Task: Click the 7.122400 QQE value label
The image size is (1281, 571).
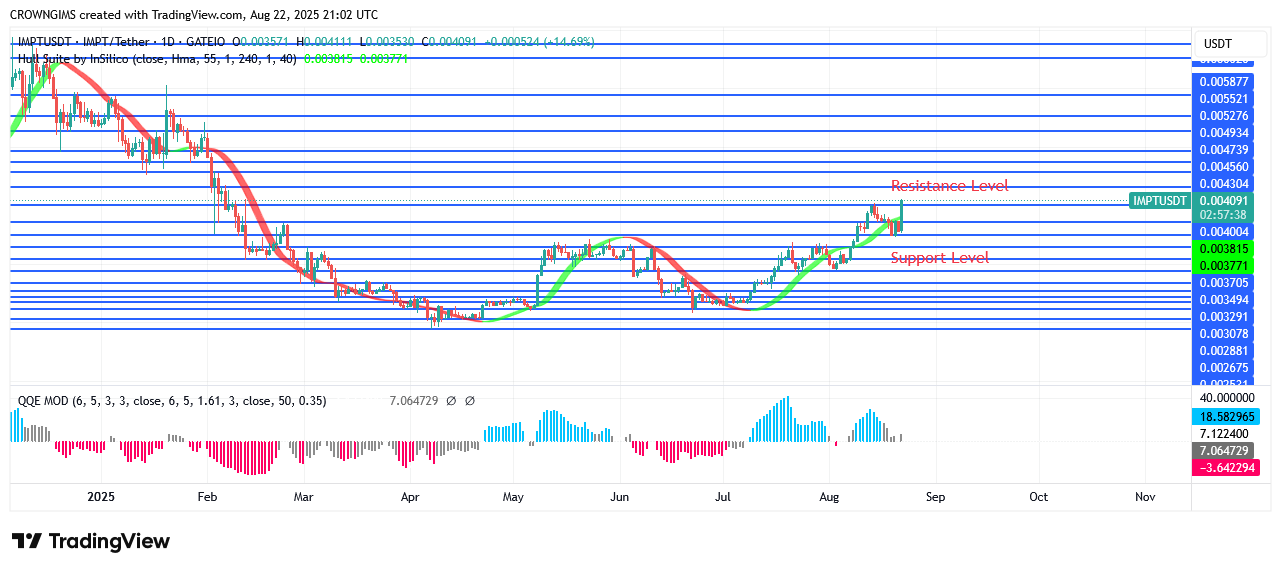Action: [x=1224, y=434]
